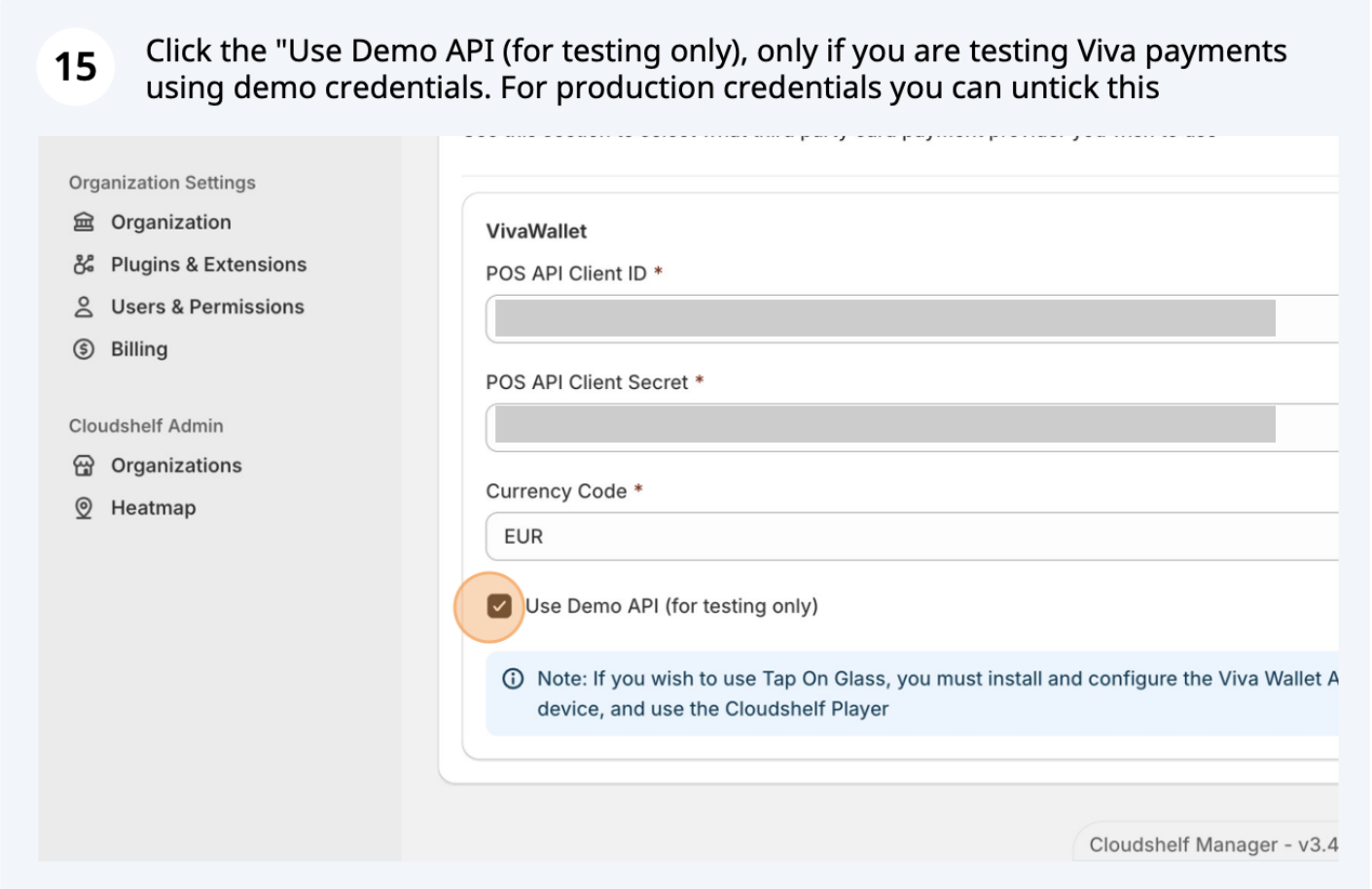Click the Billing dollar icon
Image resolution: width=1372 pixels, height=889 pixels.
pyautogui.click(x=84, y=349)
